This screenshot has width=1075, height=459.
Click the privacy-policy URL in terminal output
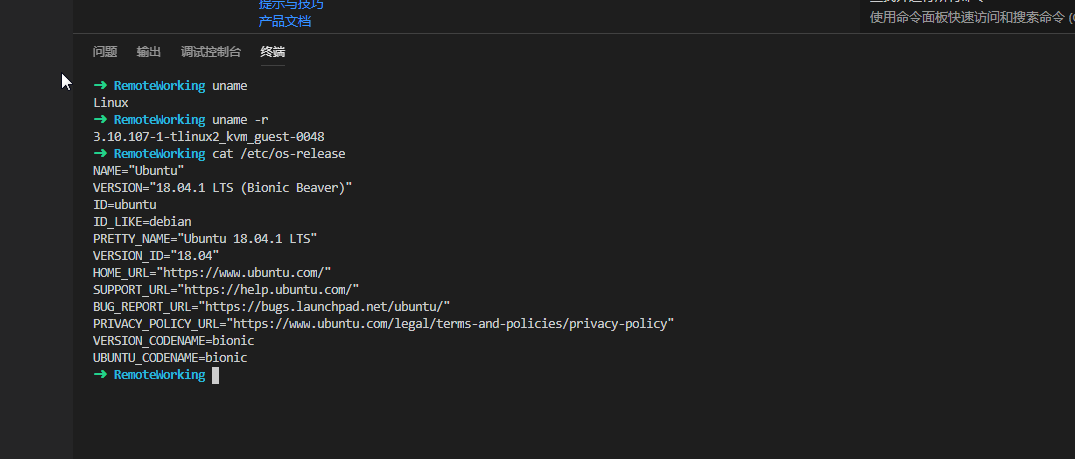coord(452,323)
